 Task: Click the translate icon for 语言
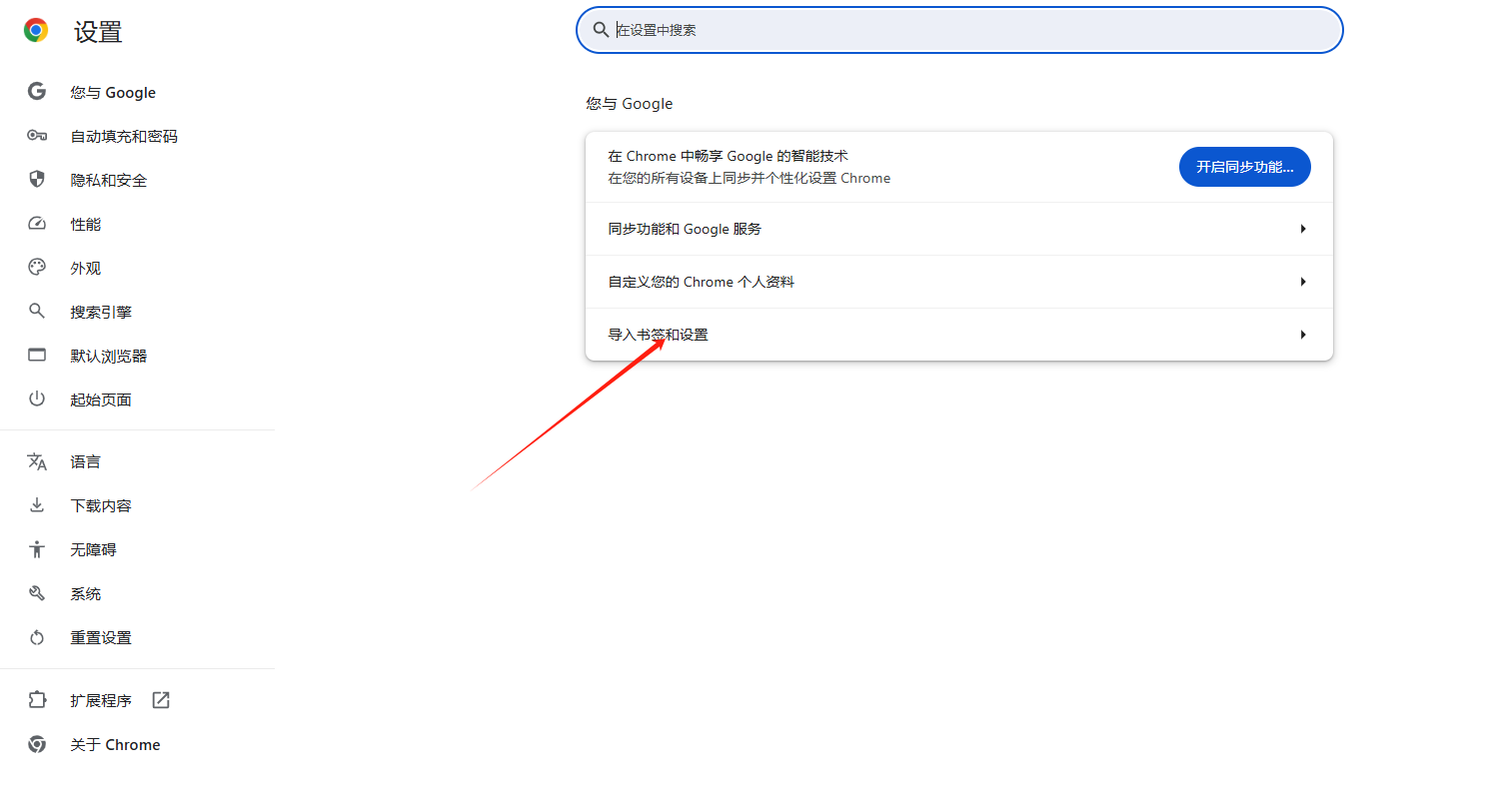point(37,461)
